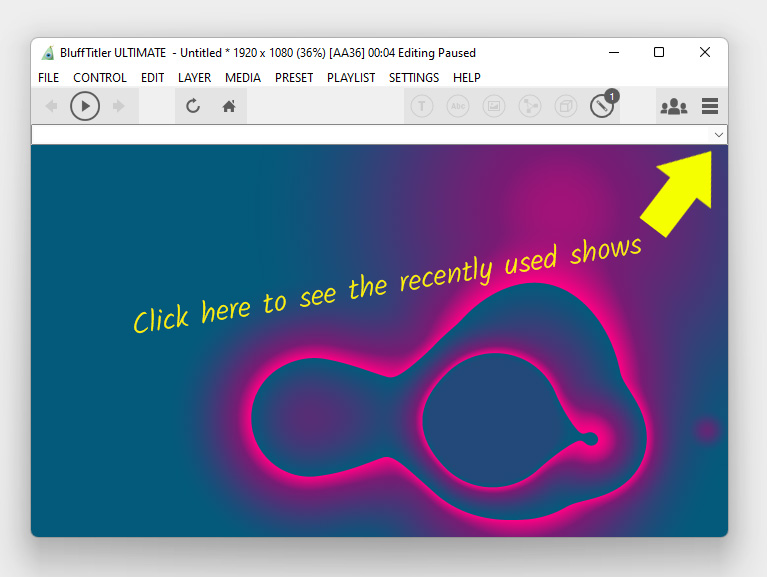The height and width of the screenshot is (577, 767).
Task: Add a text layer with T icon
Action: point(422,106)
